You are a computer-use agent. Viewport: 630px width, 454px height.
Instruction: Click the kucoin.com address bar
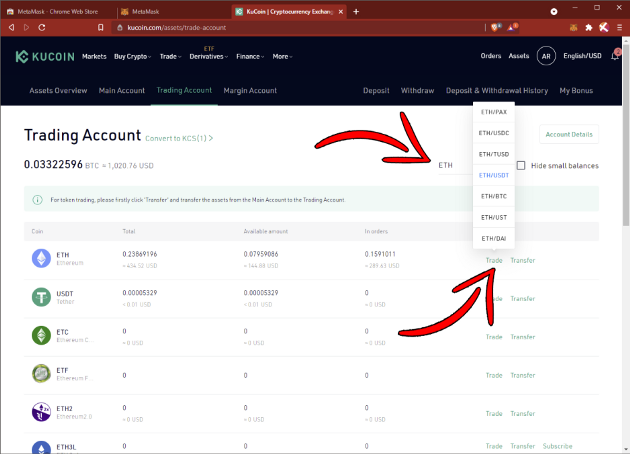click(x=297, y=27)
